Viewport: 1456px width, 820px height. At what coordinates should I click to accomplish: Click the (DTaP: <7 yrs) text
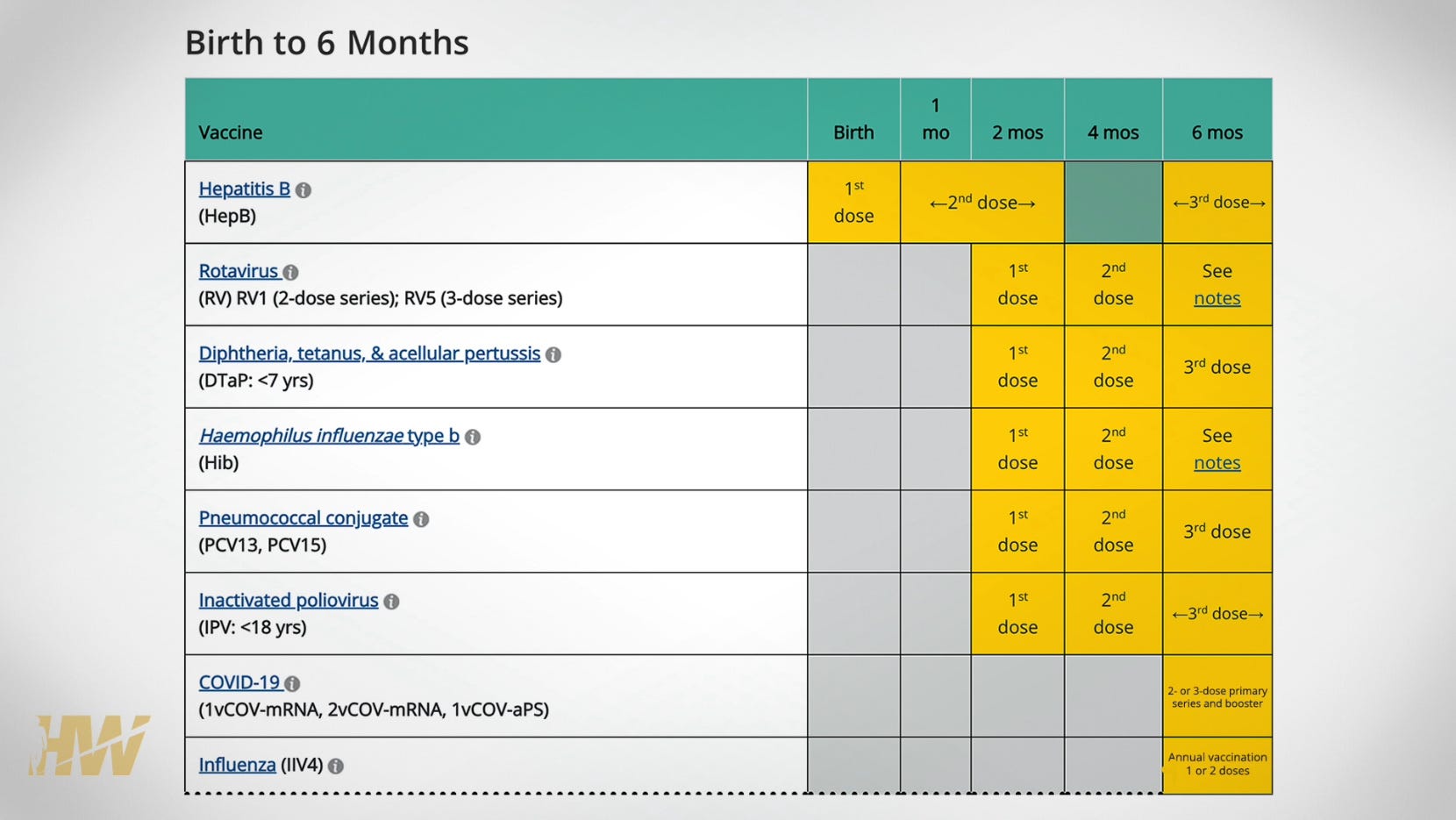point(256,381)
